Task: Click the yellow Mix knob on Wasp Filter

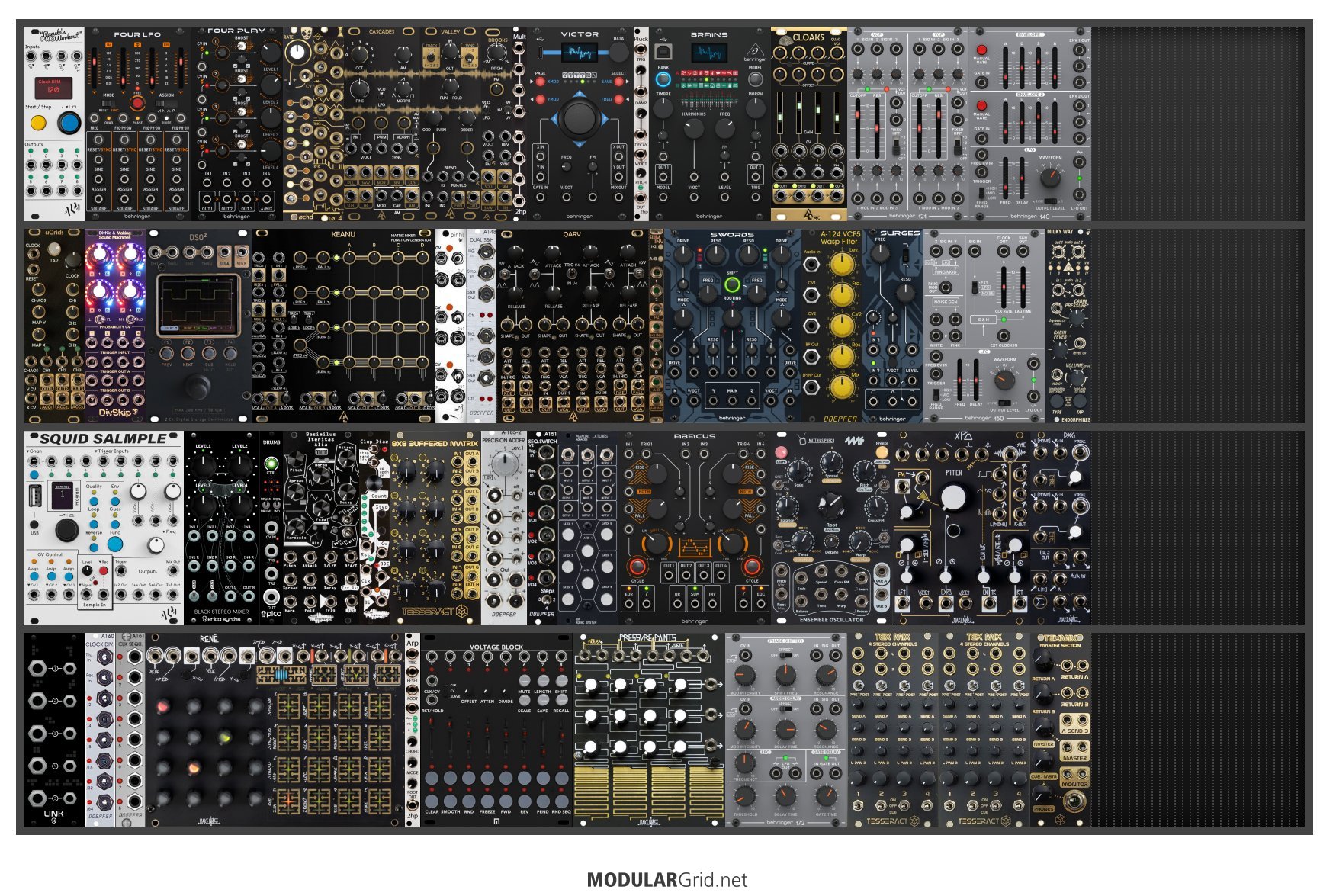Action: coord(841,387)
